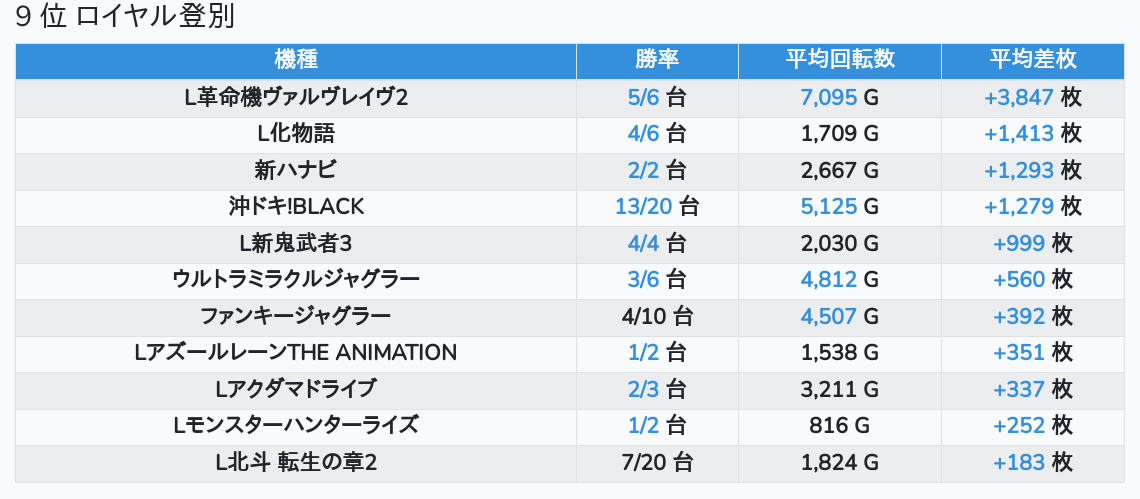1140x499 pixels.
Task: Open the L革命機ヴァルヴレイヴ2 machine row
Action: click(296, 97)
